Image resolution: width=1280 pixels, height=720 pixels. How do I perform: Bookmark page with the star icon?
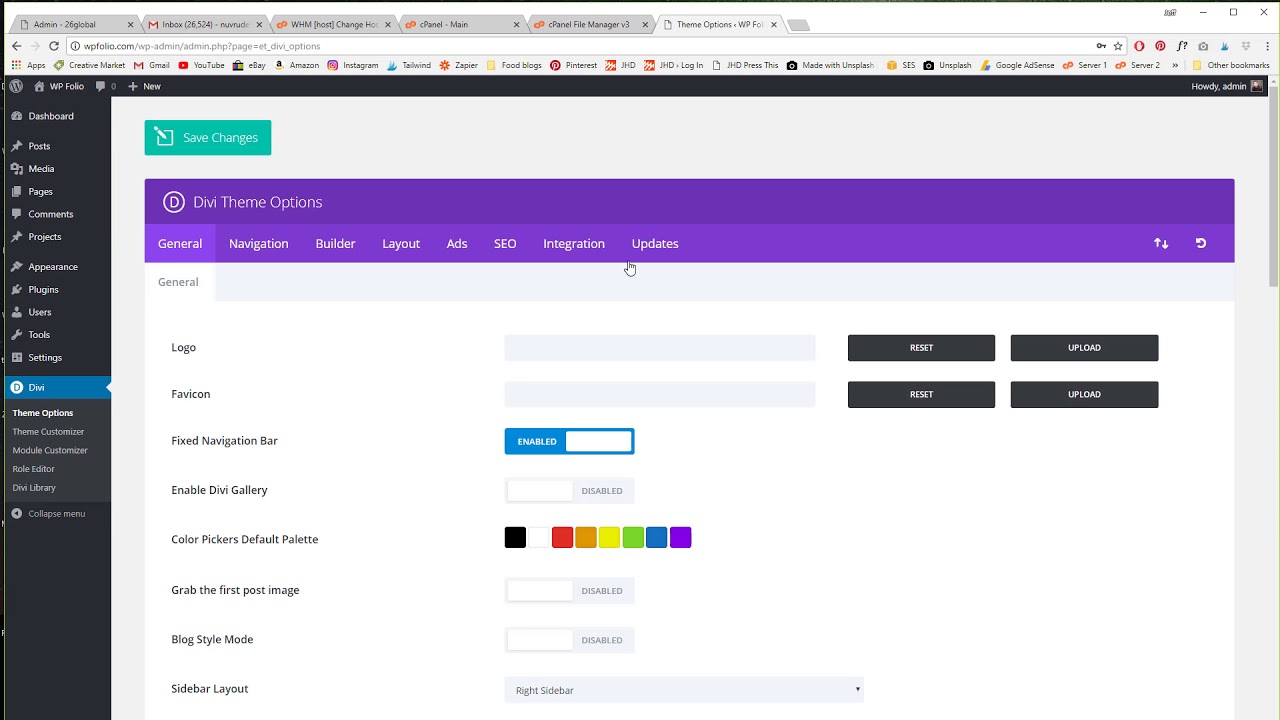(1118, 46)
